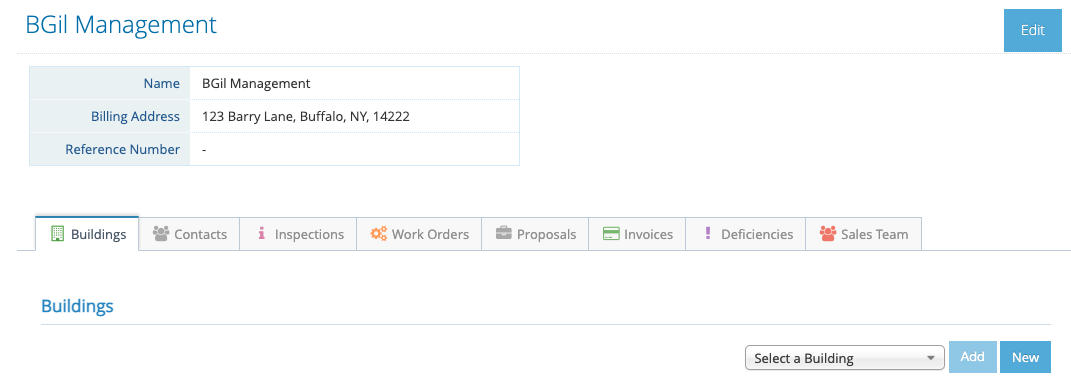Click the green building icon on Buildings tab
Viewport: 1071px width, 386px height.
pos(57,234)
